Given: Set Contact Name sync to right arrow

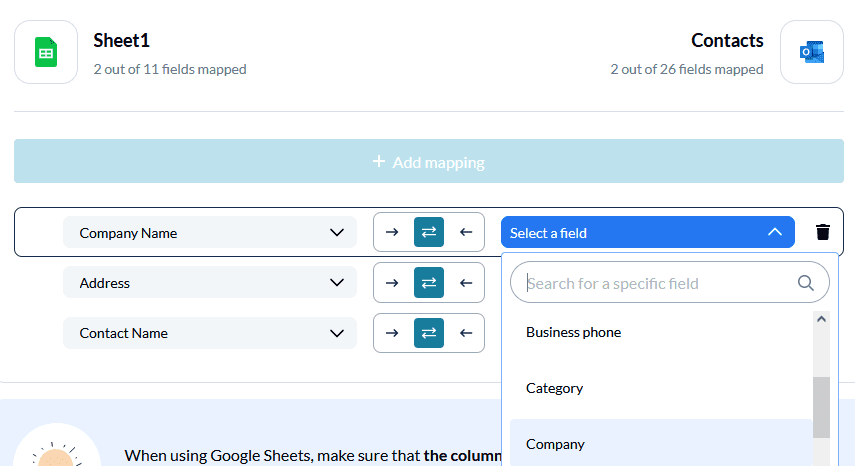Looking at the screenshot, I should click(392, 333).
